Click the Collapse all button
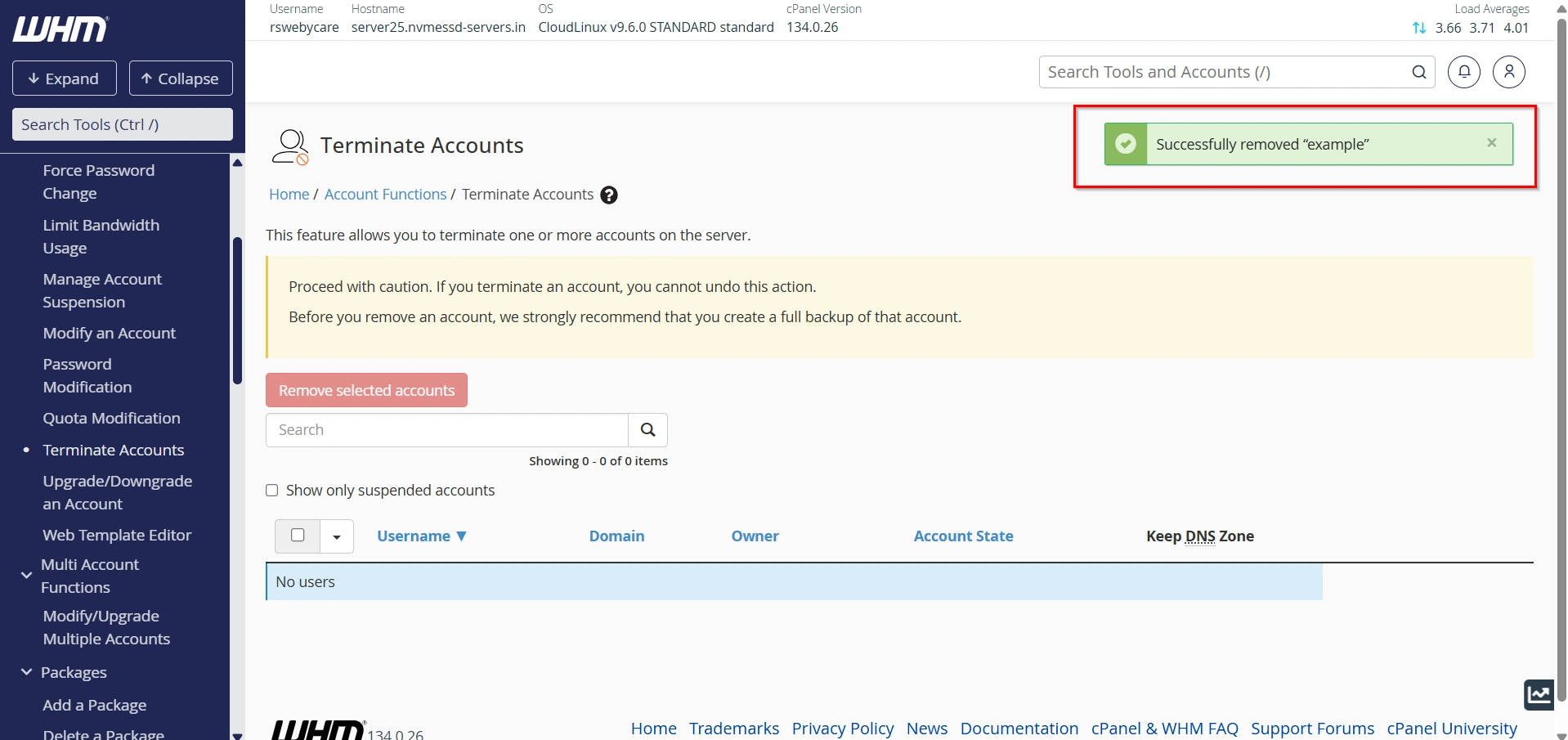1568x740 pixels. [181, 78]
